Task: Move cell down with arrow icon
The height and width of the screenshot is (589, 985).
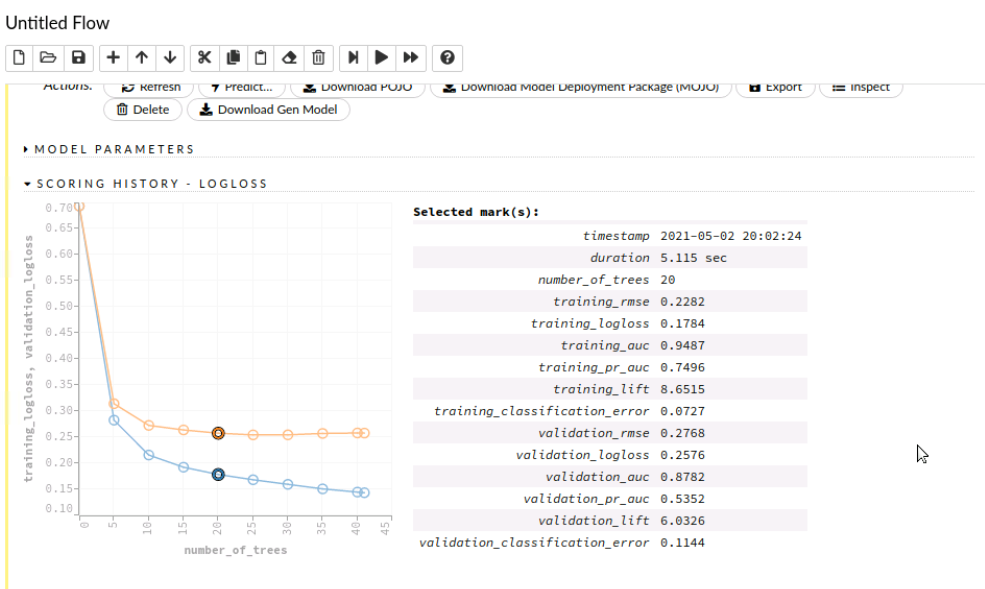Action: click(x=170, y=58)
